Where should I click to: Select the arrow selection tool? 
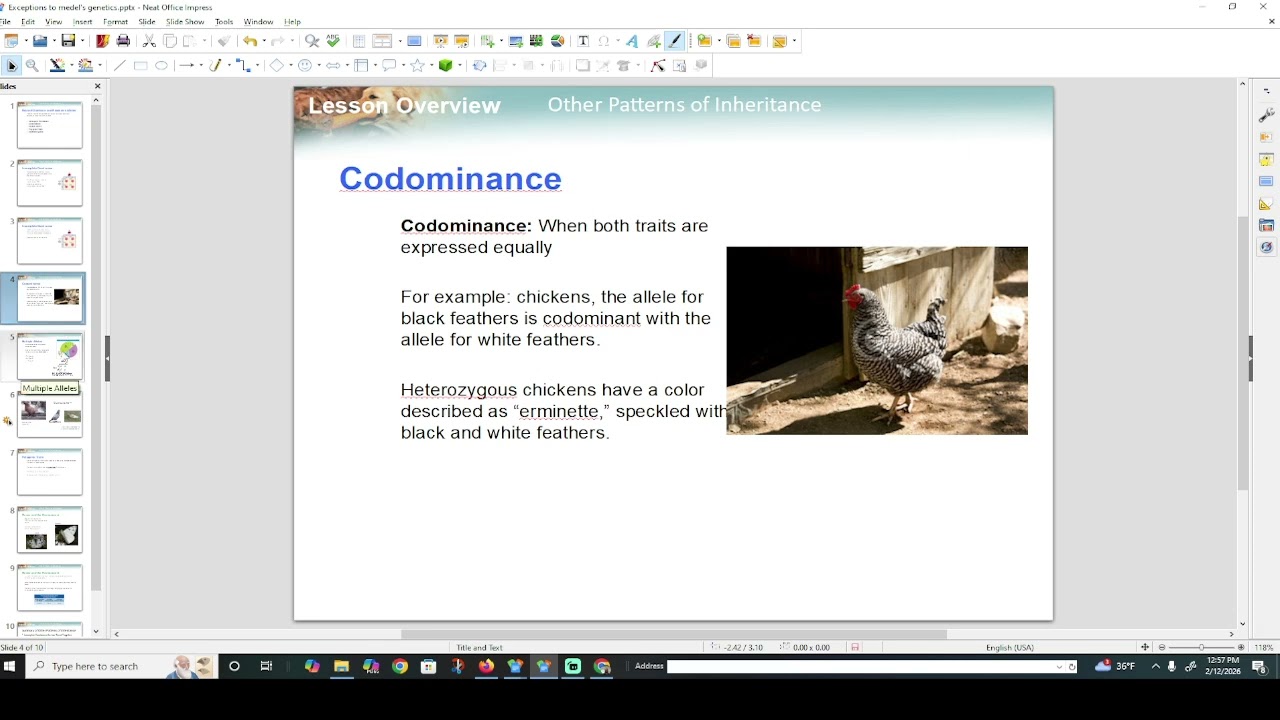pyautogui.click(x=12, y=66)
